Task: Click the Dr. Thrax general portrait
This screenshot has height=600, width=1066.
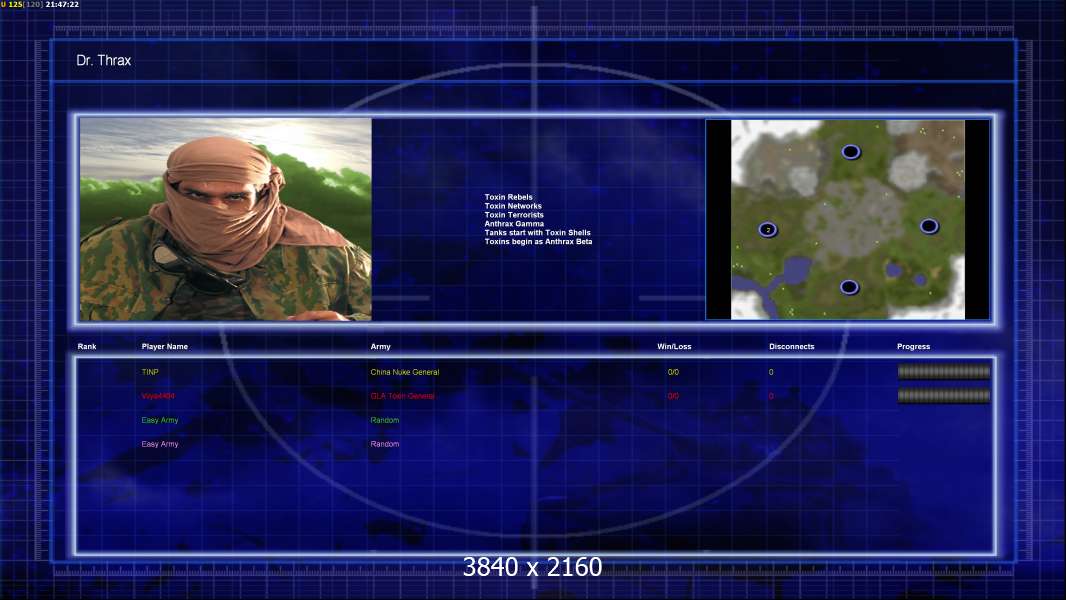Action: (226, 219)
